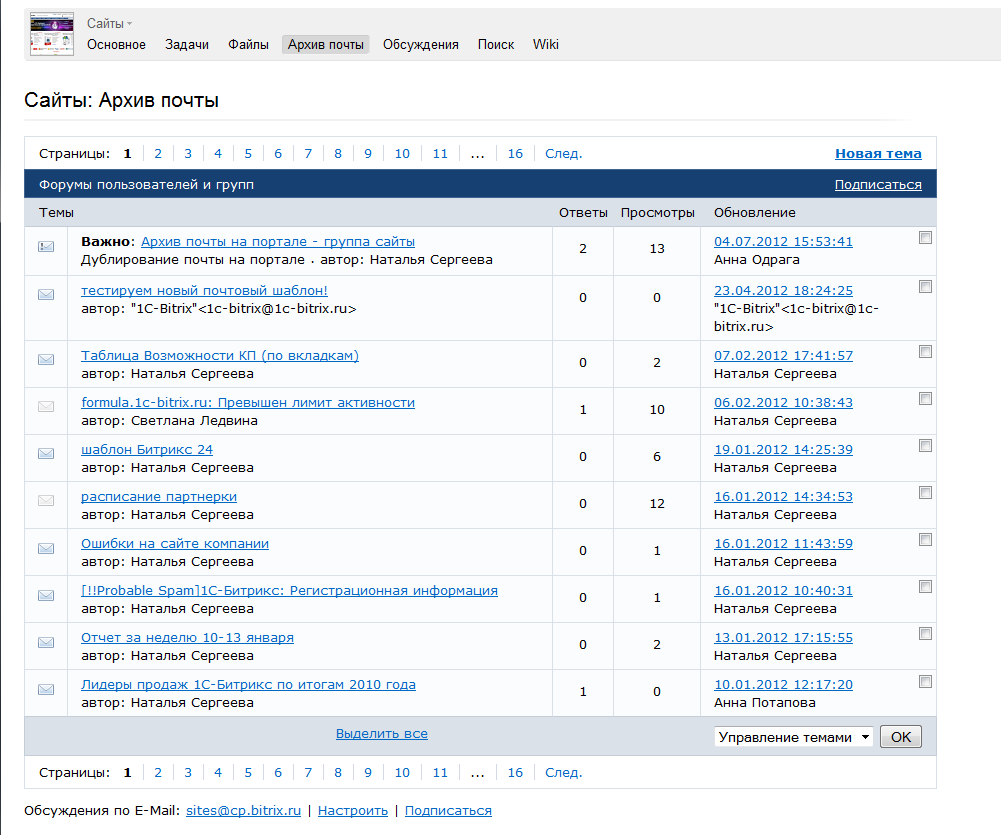Click envelope icon for 'Лидеры продаж 1С-Битрикс' topic

[46, 689]
